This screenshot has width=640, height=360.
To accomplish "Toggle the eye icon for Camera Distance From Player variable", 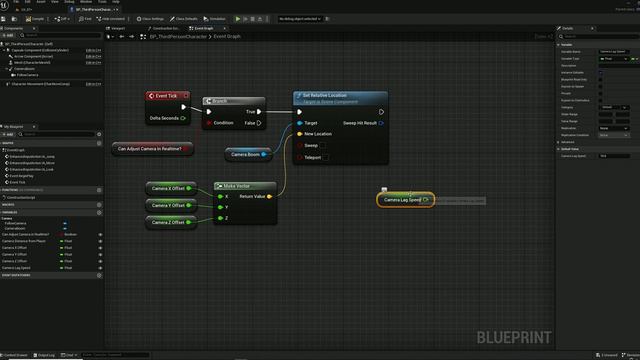I will tap(100, 241).
